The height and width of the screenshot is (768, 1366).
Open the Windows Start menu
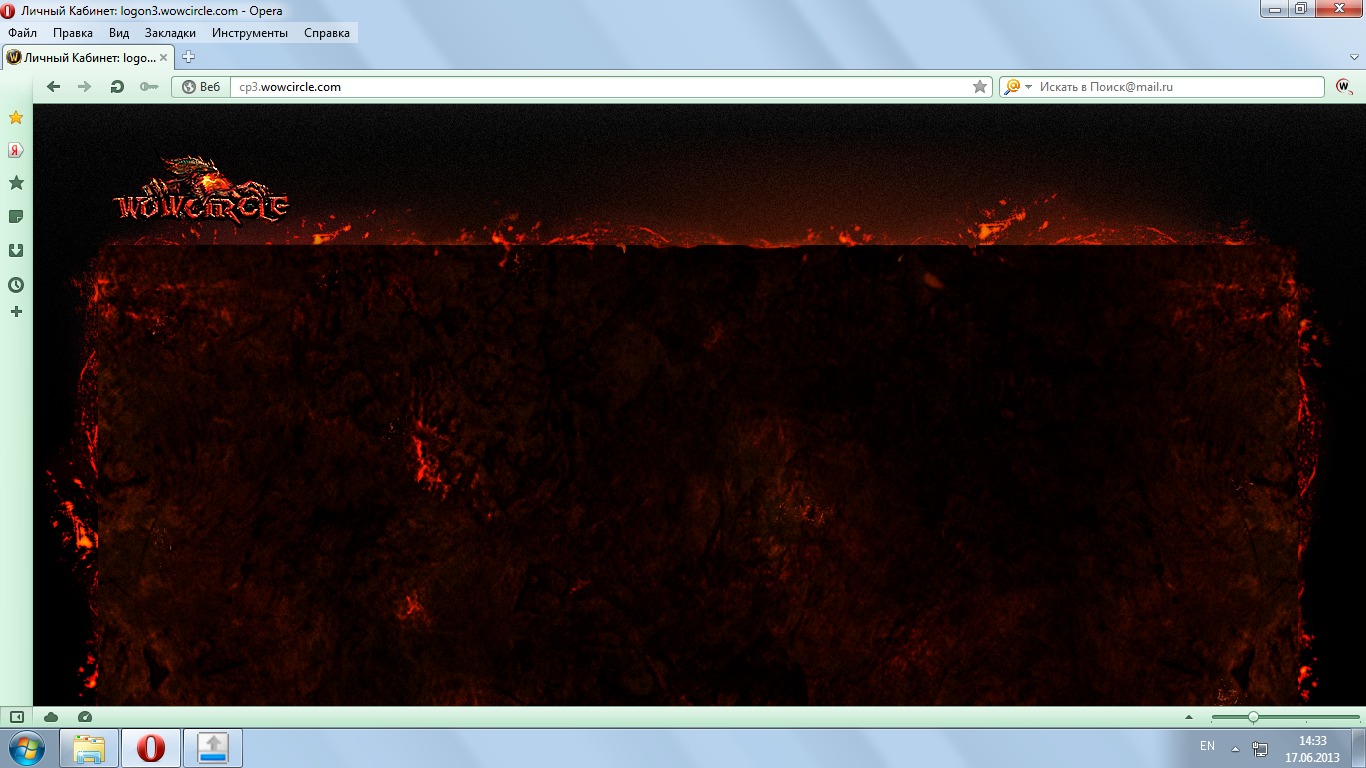(26, 748)
